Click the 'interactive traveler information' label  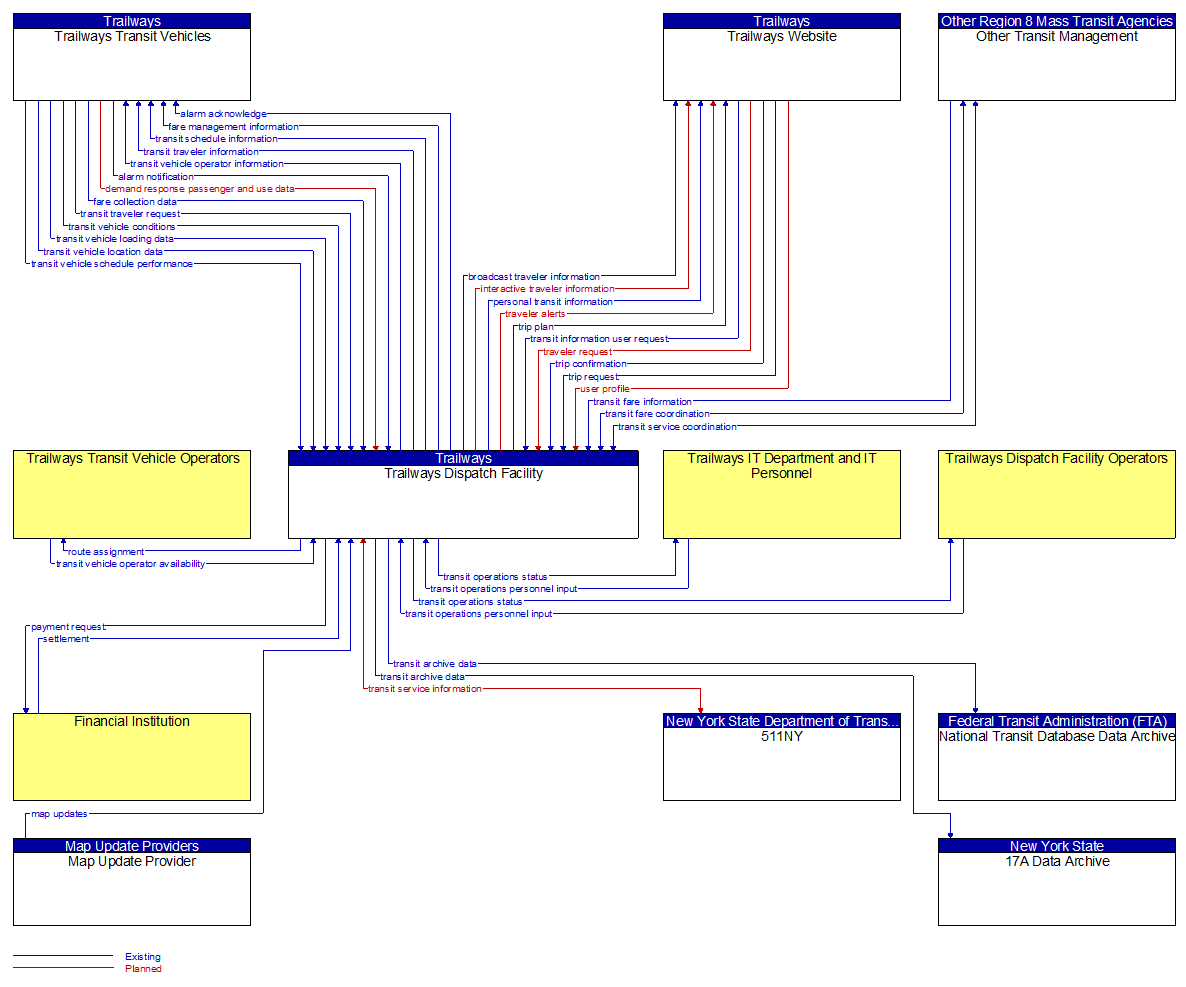[x=548, y=289]
